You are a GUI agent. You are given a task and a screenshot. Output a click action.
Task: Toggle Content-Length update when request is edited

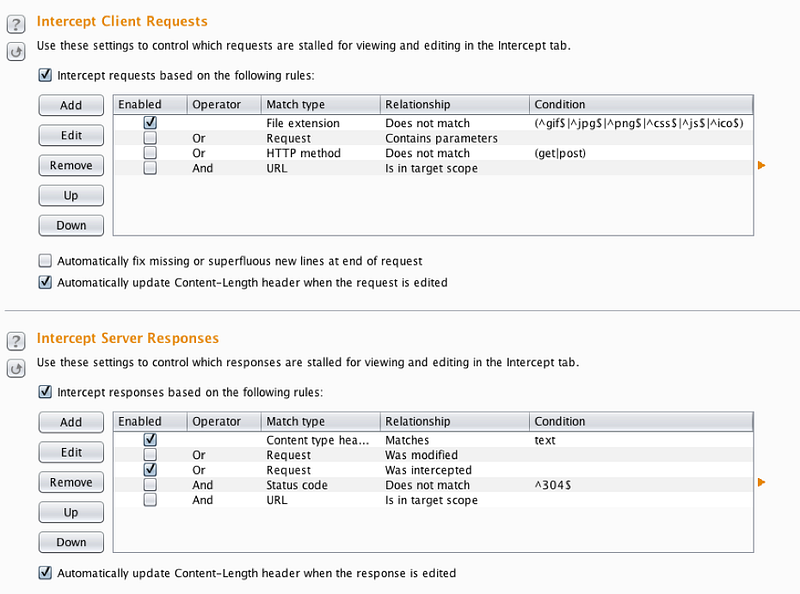(45, 282)
